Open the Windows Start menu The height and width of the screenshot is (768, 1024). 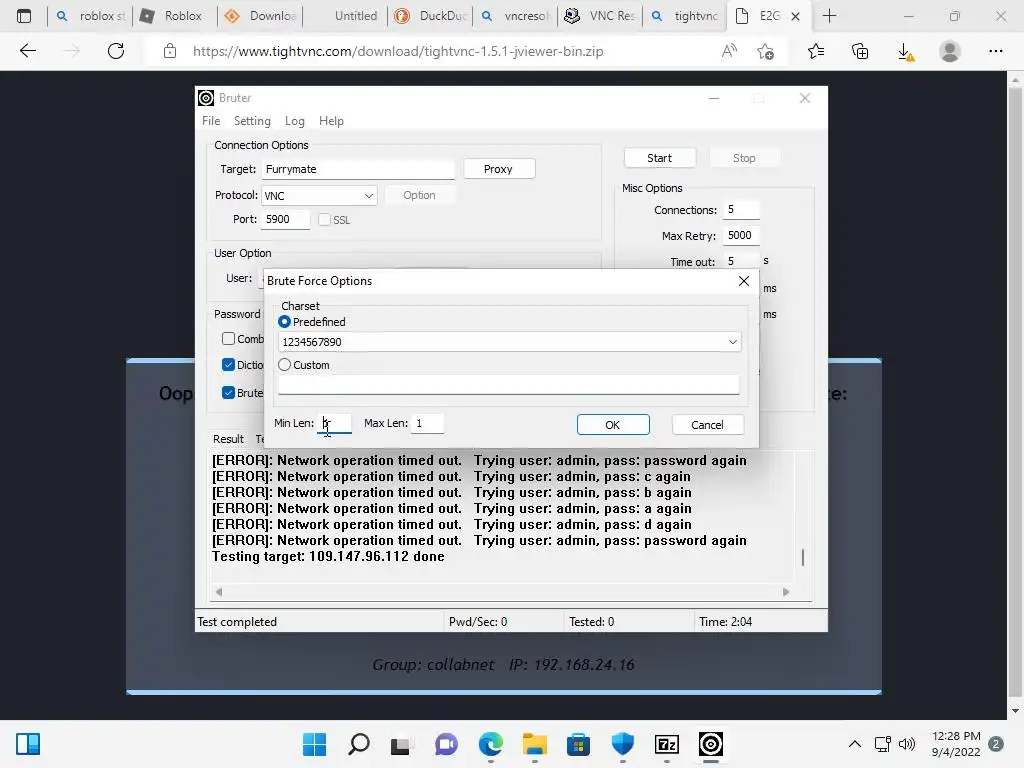[x=314, y=744]
